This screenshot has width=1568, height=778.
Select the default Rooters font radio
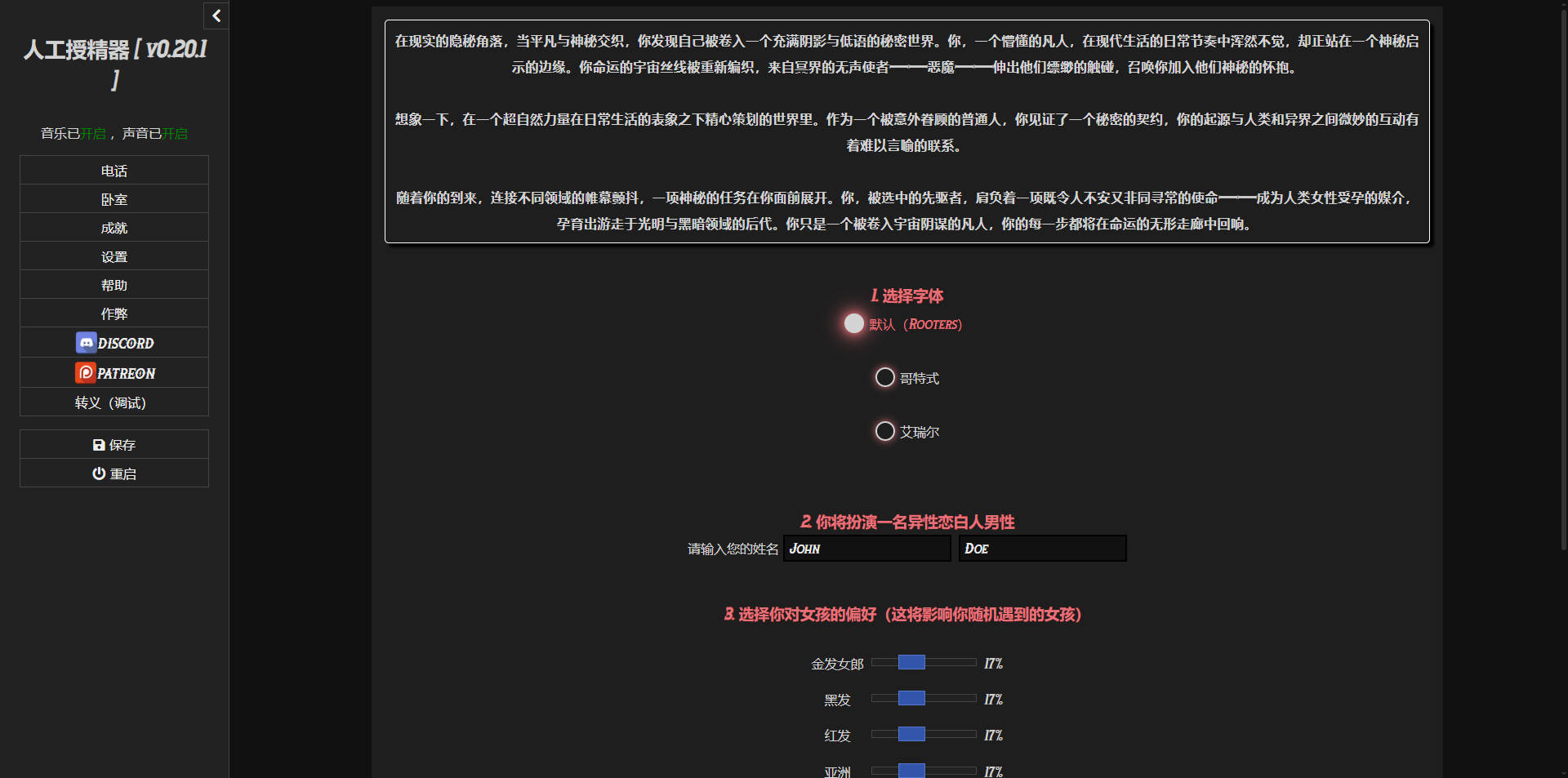854,324
